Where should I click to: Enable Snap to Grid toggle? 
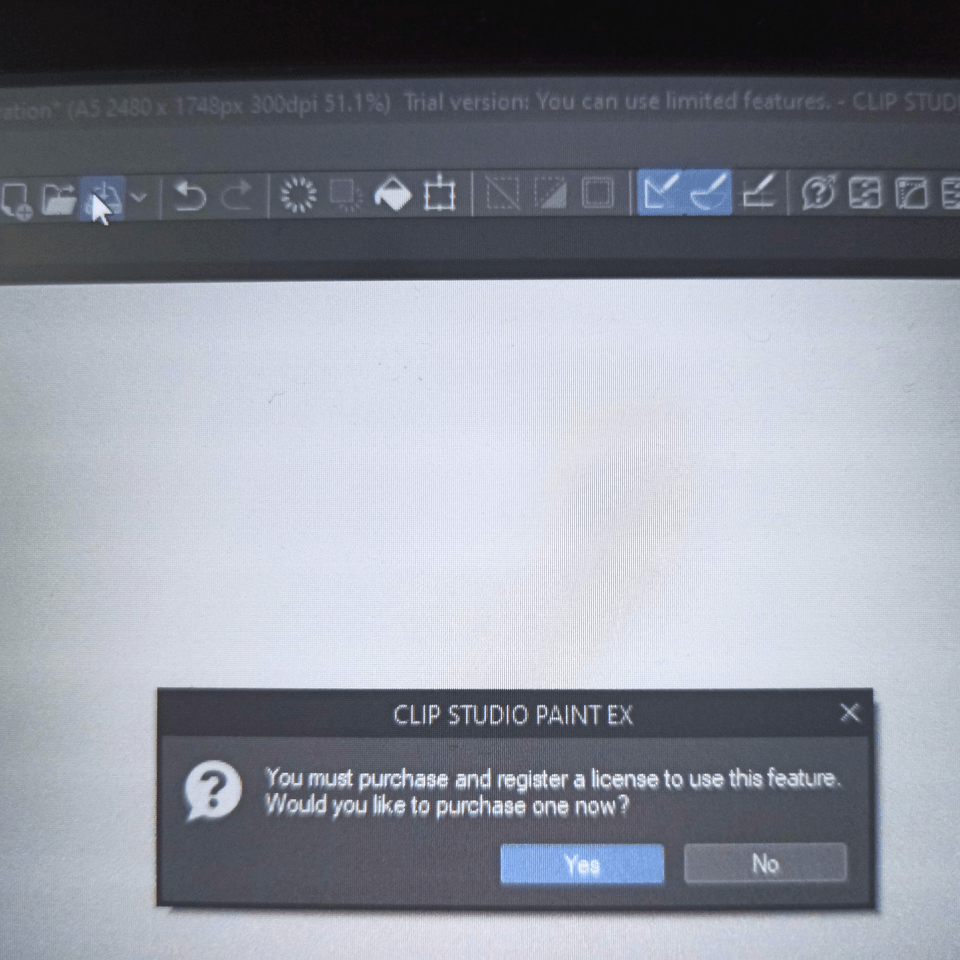(x=759, y=192)
